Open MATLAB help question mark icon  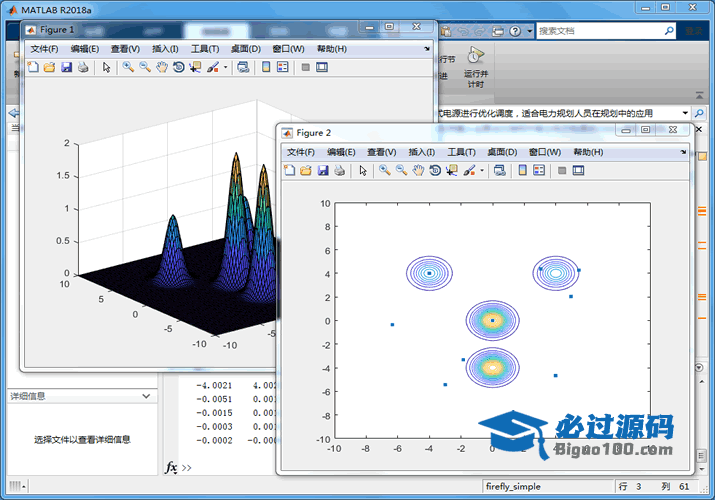[x=515, y=31]
